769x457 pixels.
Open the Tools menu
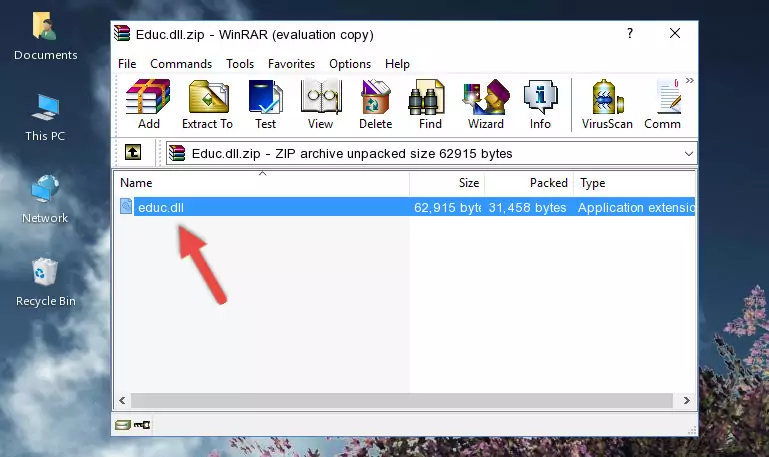240,64
